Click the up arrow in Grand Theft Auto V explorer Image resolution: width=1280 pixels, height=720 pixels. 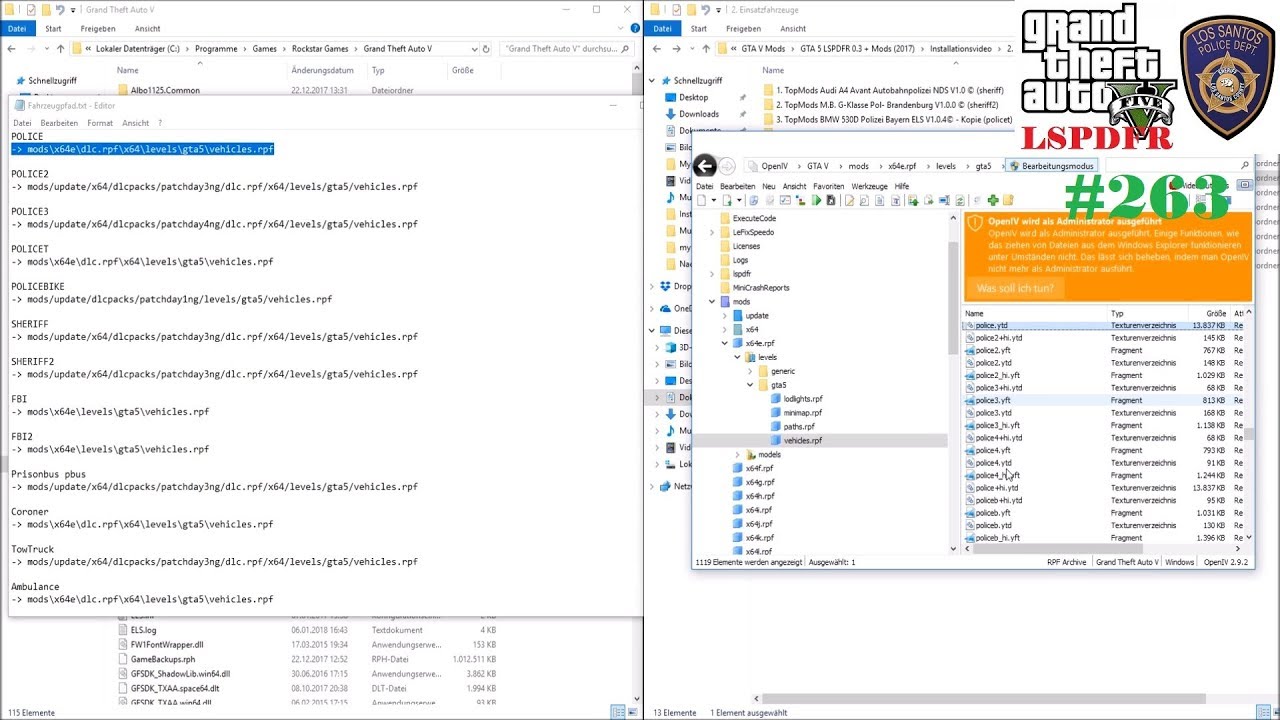pyautogui.click(x=60, y=48)
